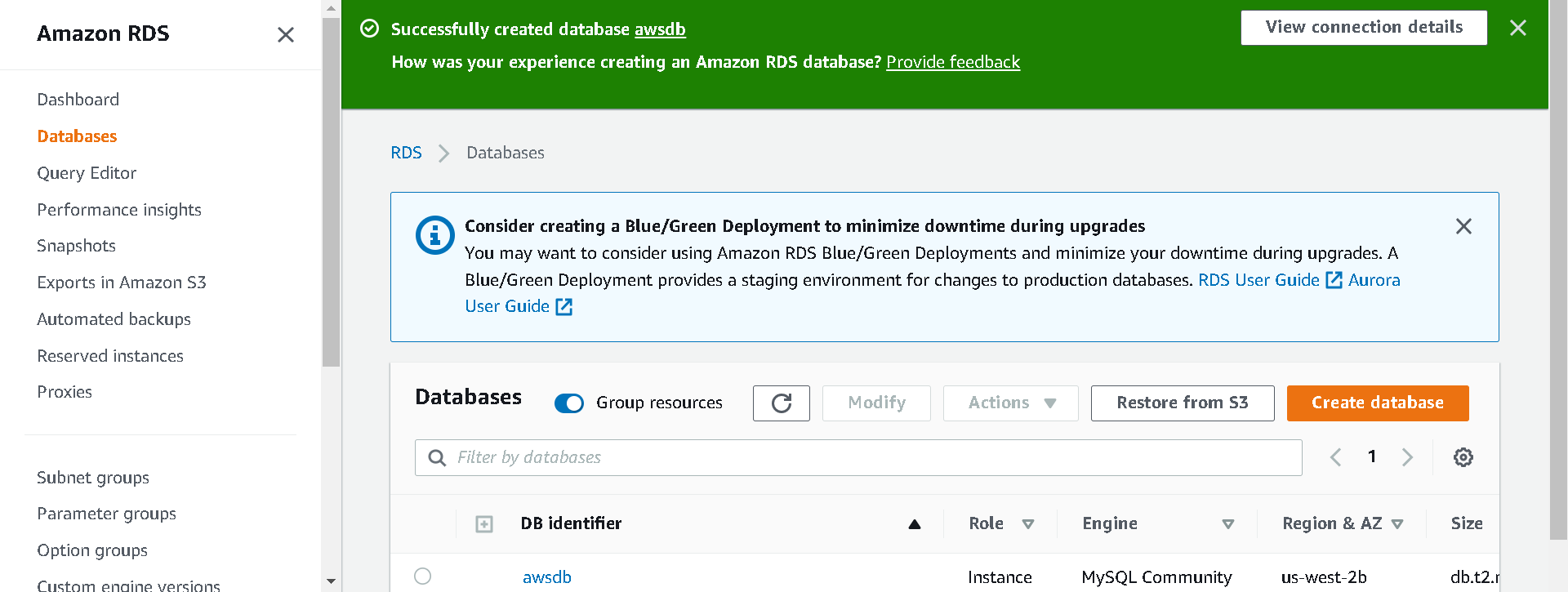Click the breadcrumb chevron separator after RDS
This screenshot has width=1568, height=592.
(x=444, y=154)
